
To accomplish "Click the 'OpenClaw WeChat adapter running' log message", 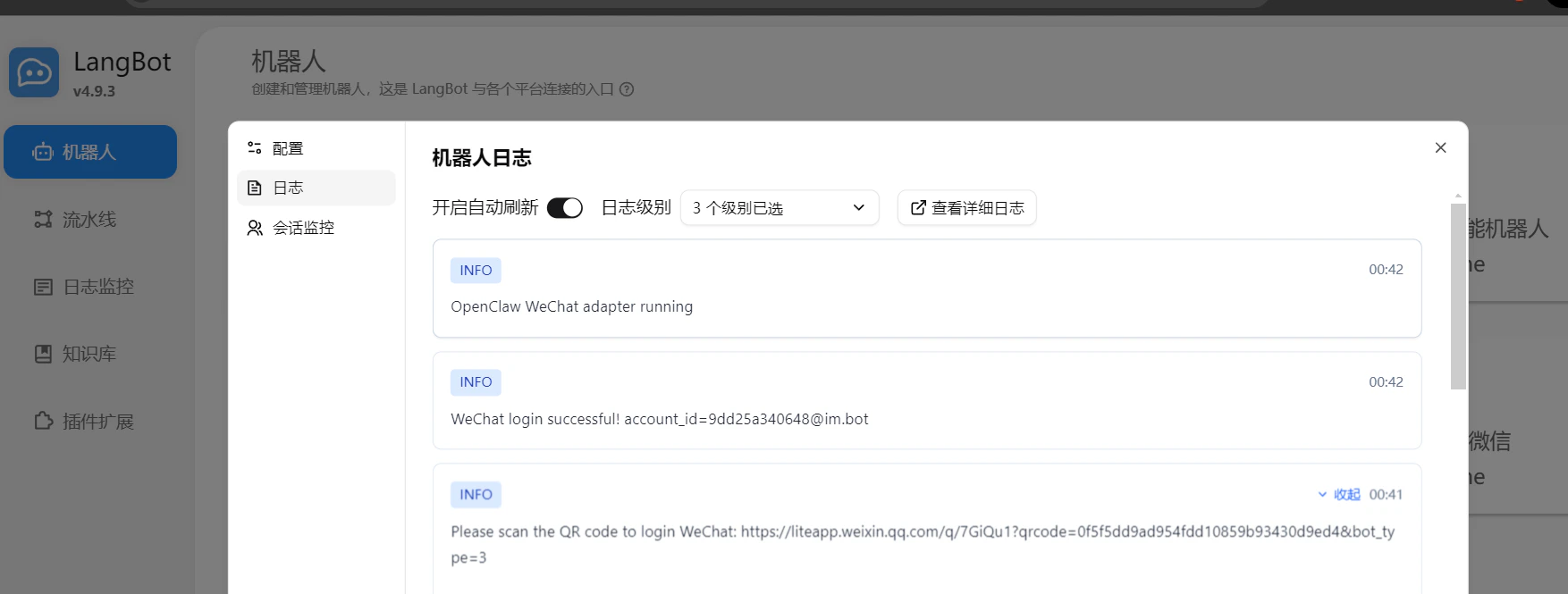I will [x=572, y=306].
